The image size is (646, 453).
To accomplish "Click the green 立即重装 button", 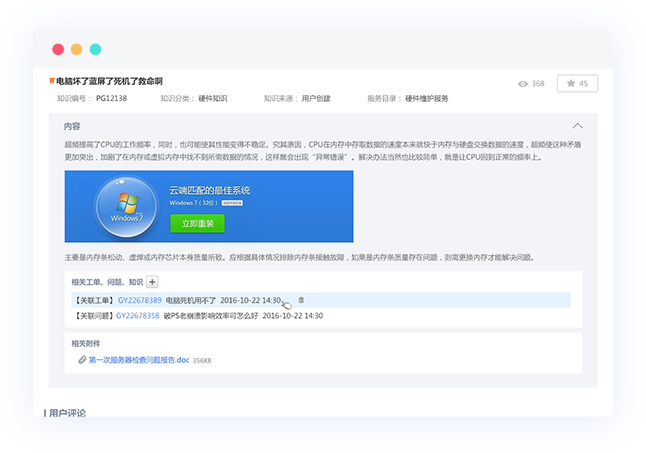I will pos(198,224).
